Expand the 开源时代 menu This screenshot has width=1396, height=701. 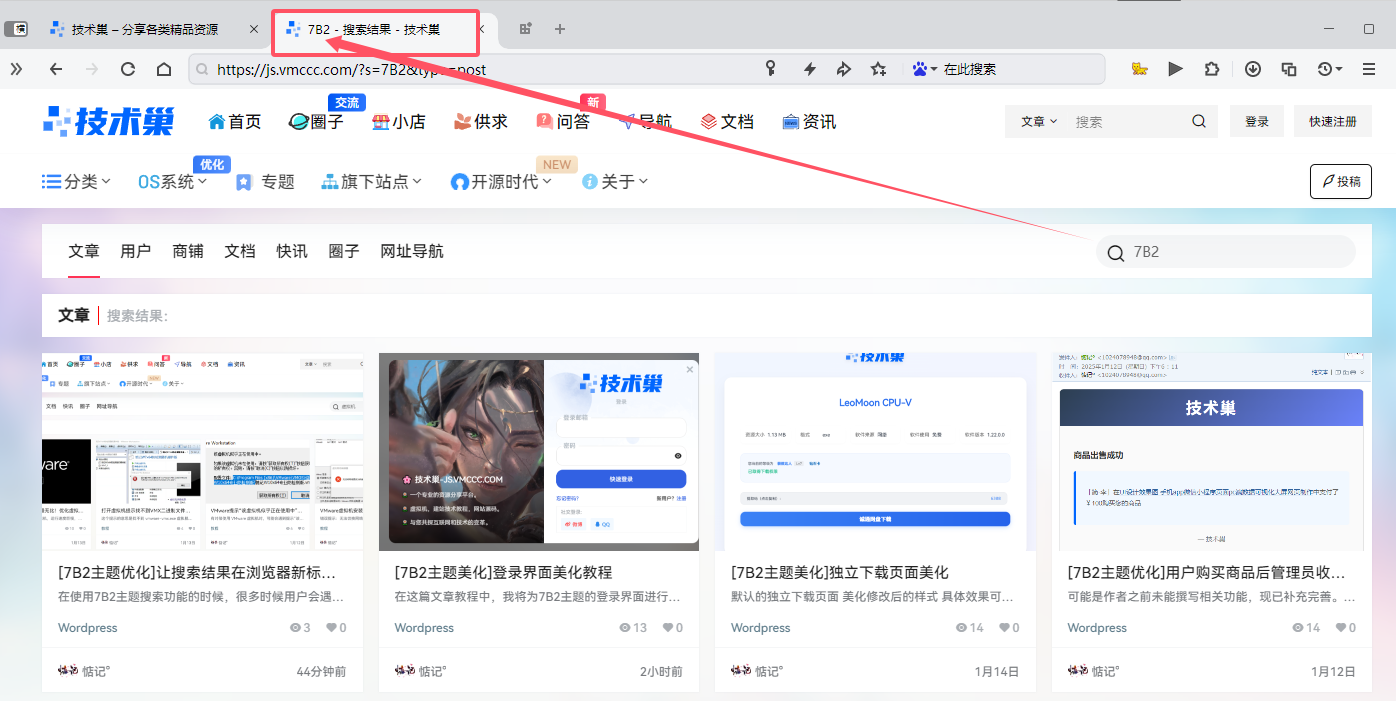(x=501, y=181)
